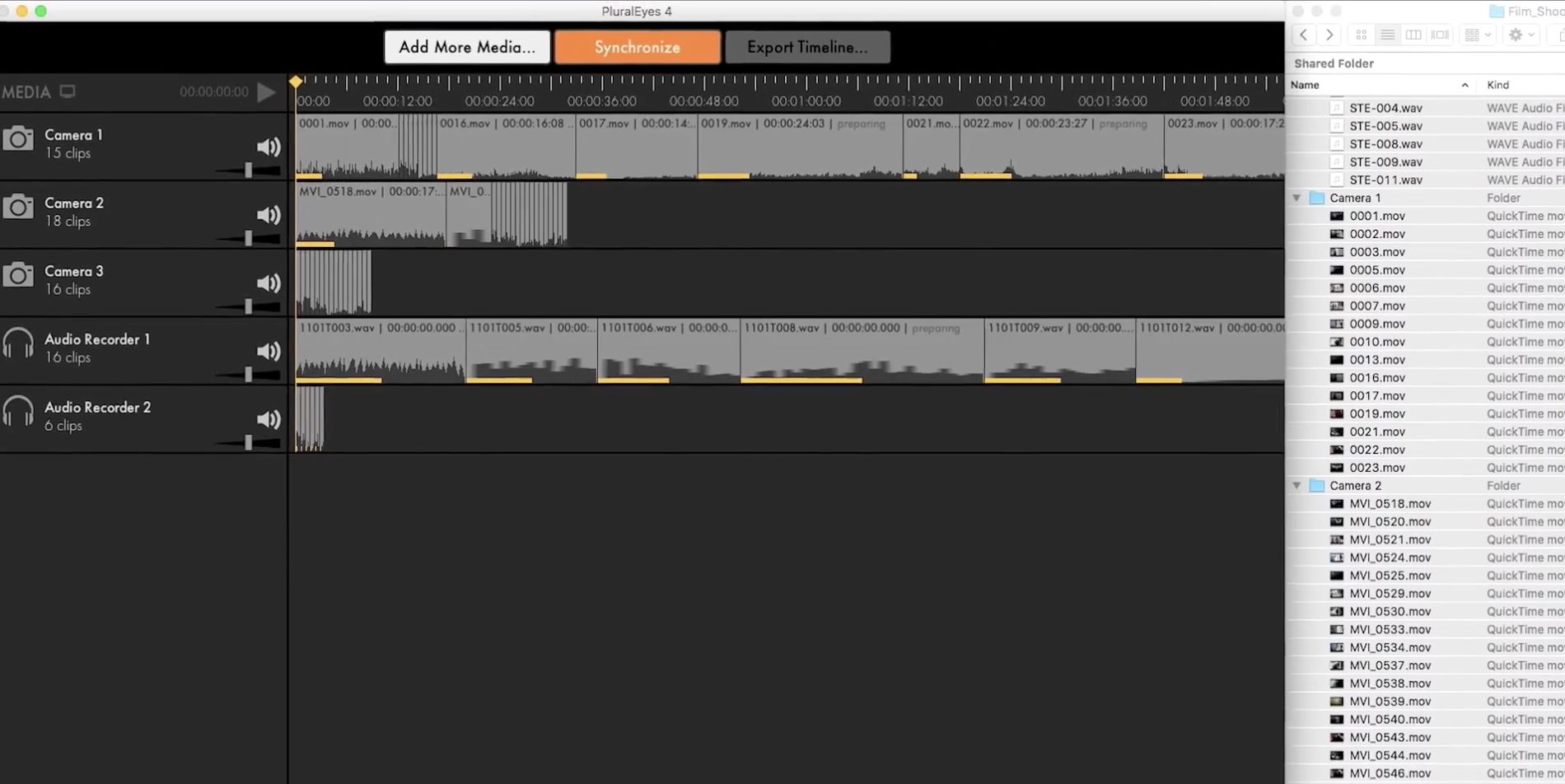Click the Camera 3 track camera icon
The image size is (1565, 784).
tap(18, 275)
